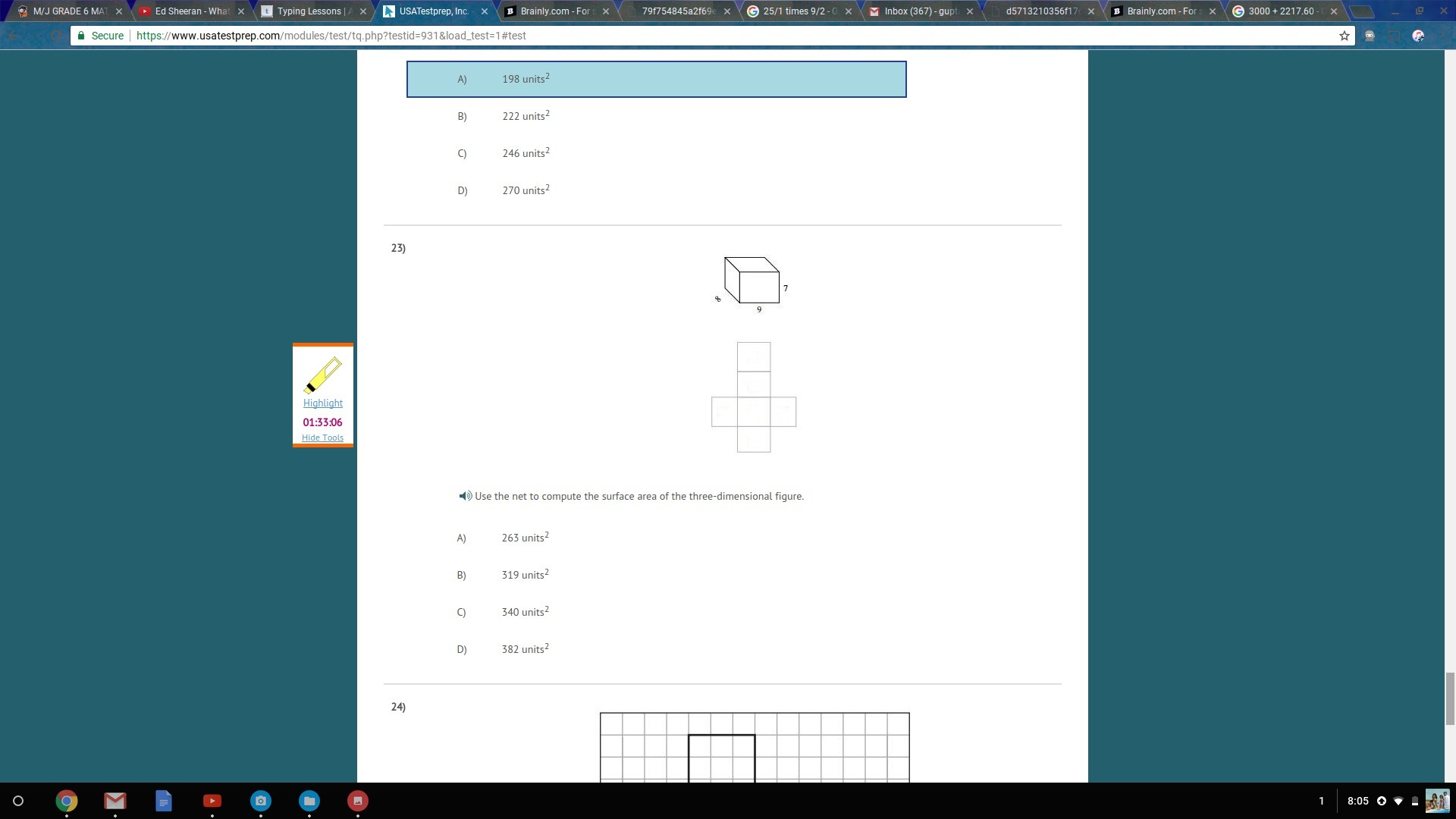Open the Typing Lessons tab
1456x819 pixels.
coord(312,11)
